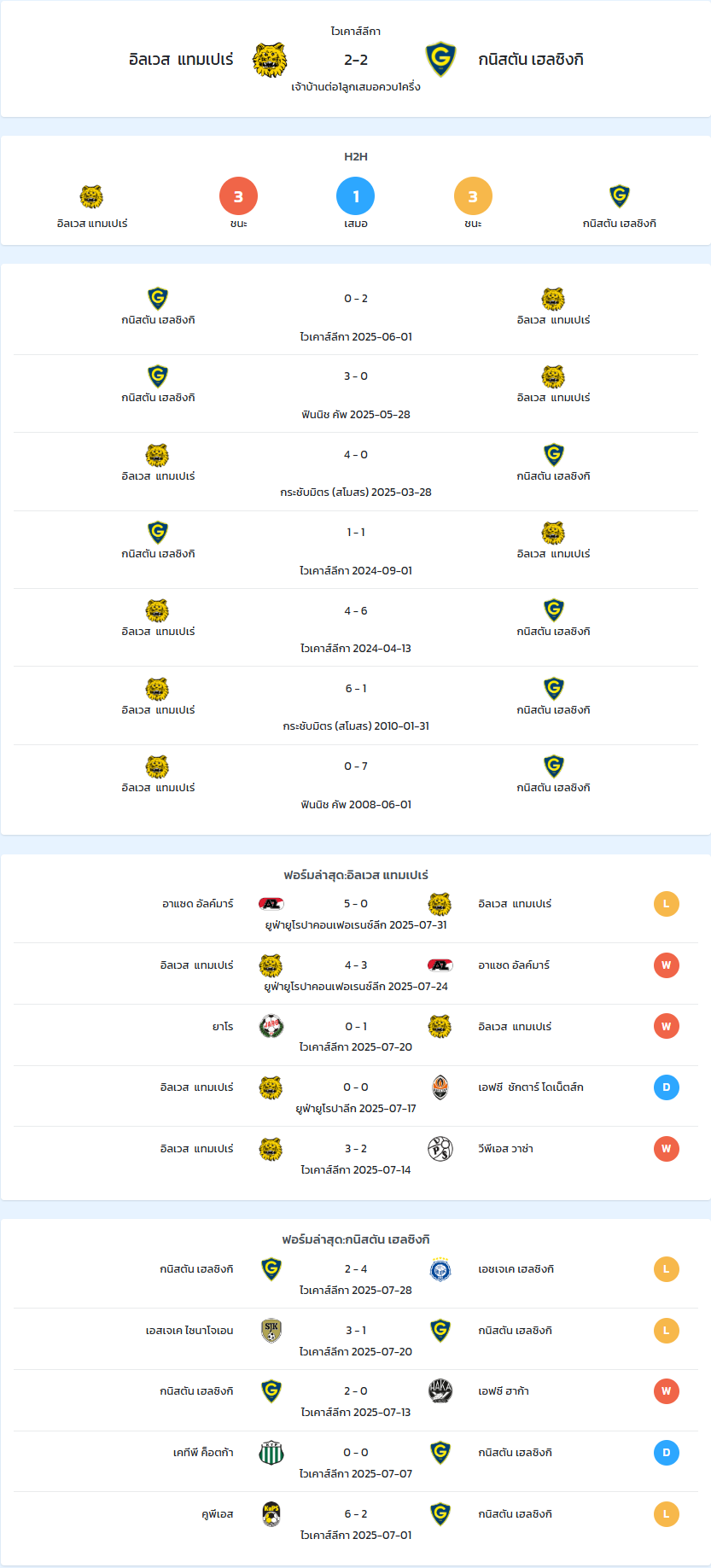The width and height of the screenshot is (711, 1568).
Task: Click the AZ Alkmaar logo in 5-0 match
Action: tap(271, 904)
